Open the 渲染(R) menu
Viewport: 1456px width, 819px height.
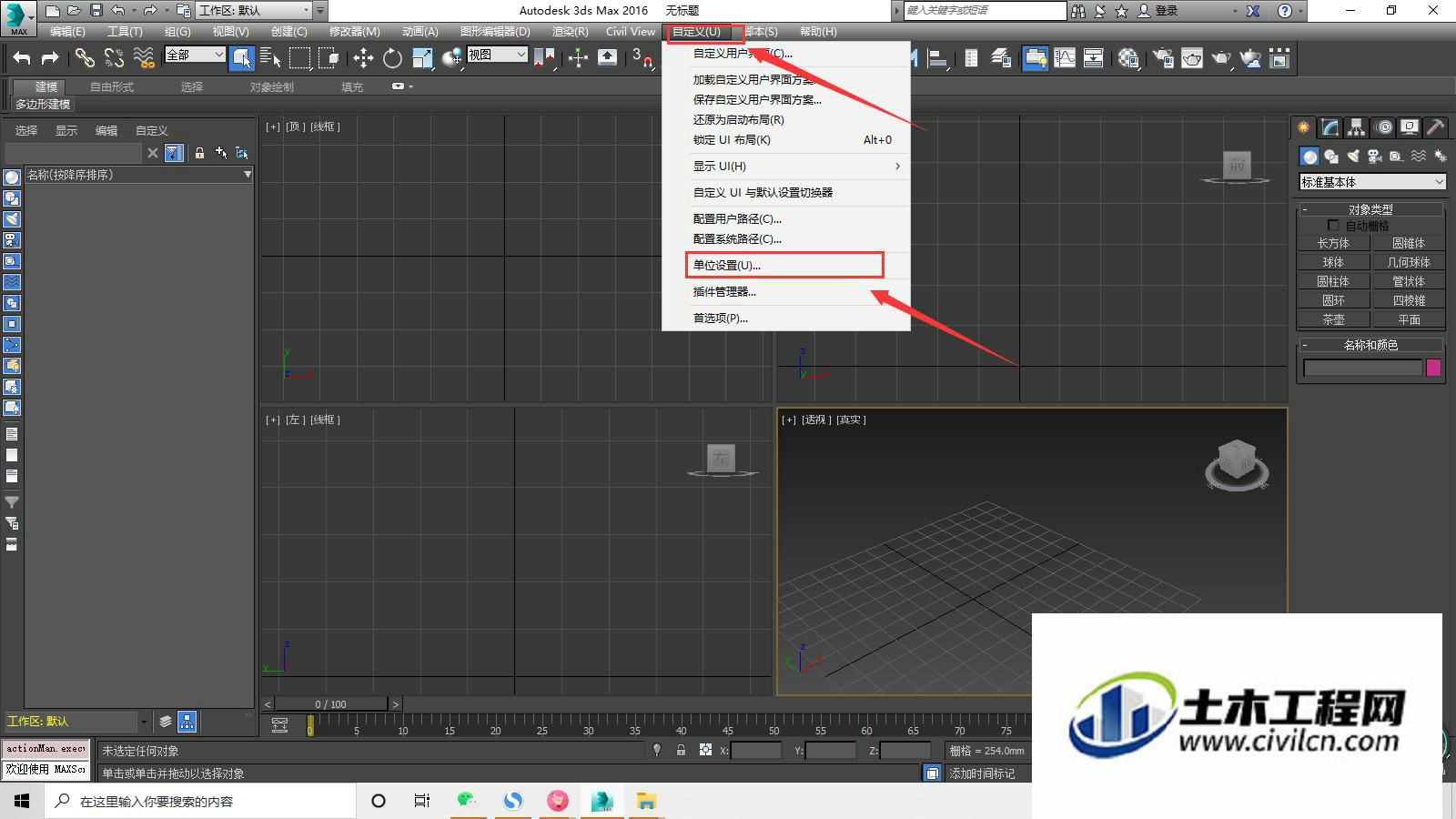click(x=570, y=31)
